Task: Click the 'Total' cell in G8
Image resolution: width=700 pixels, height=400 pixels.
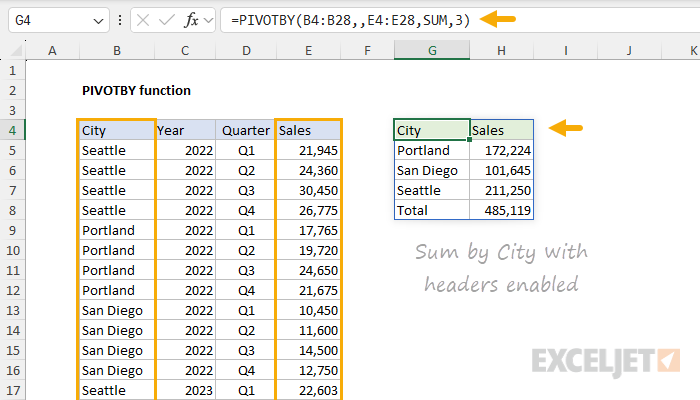Action: [432, 210]
